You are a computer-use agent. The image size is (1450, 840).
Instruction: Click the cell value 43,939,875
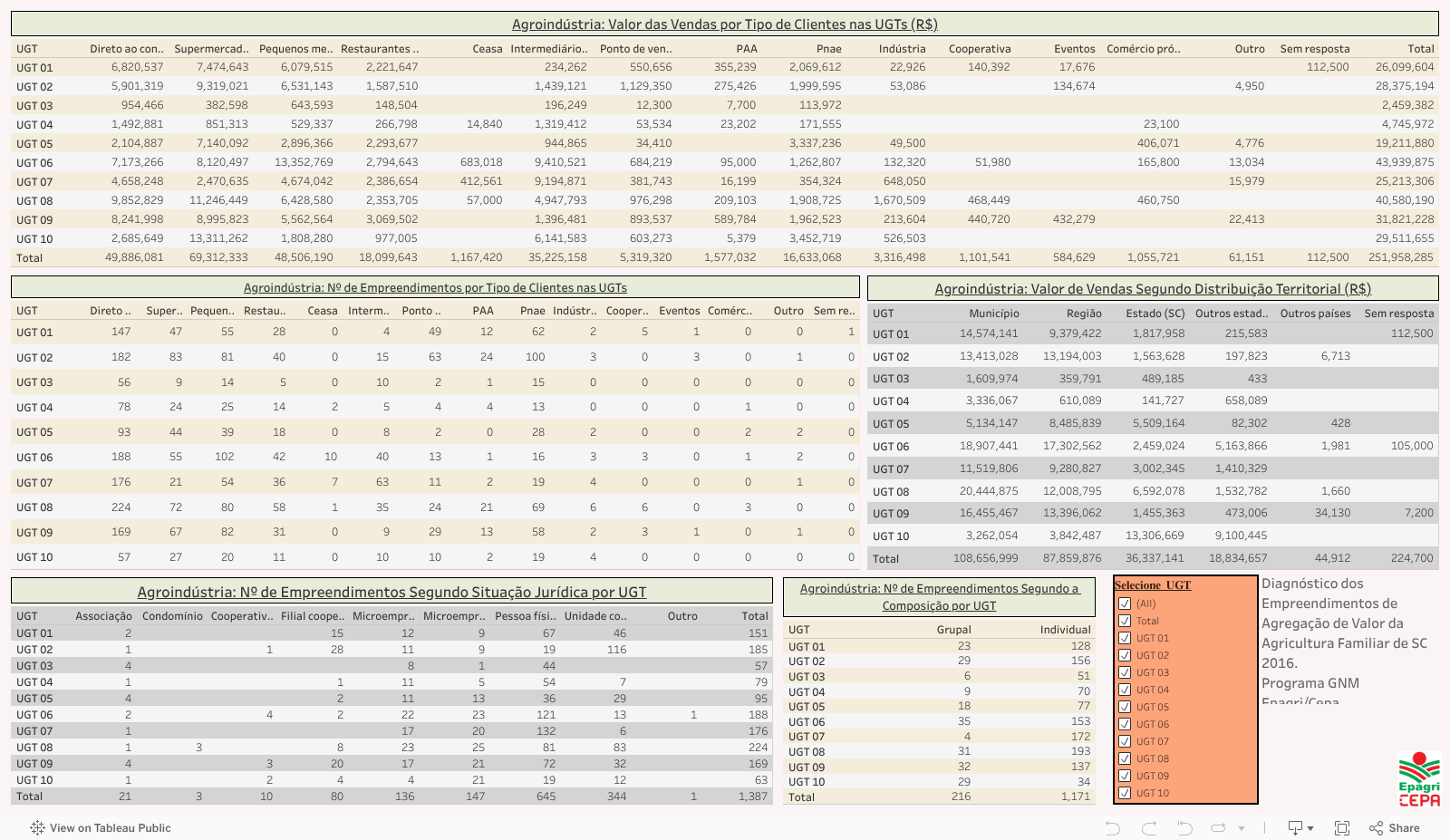coord(1405,162)
